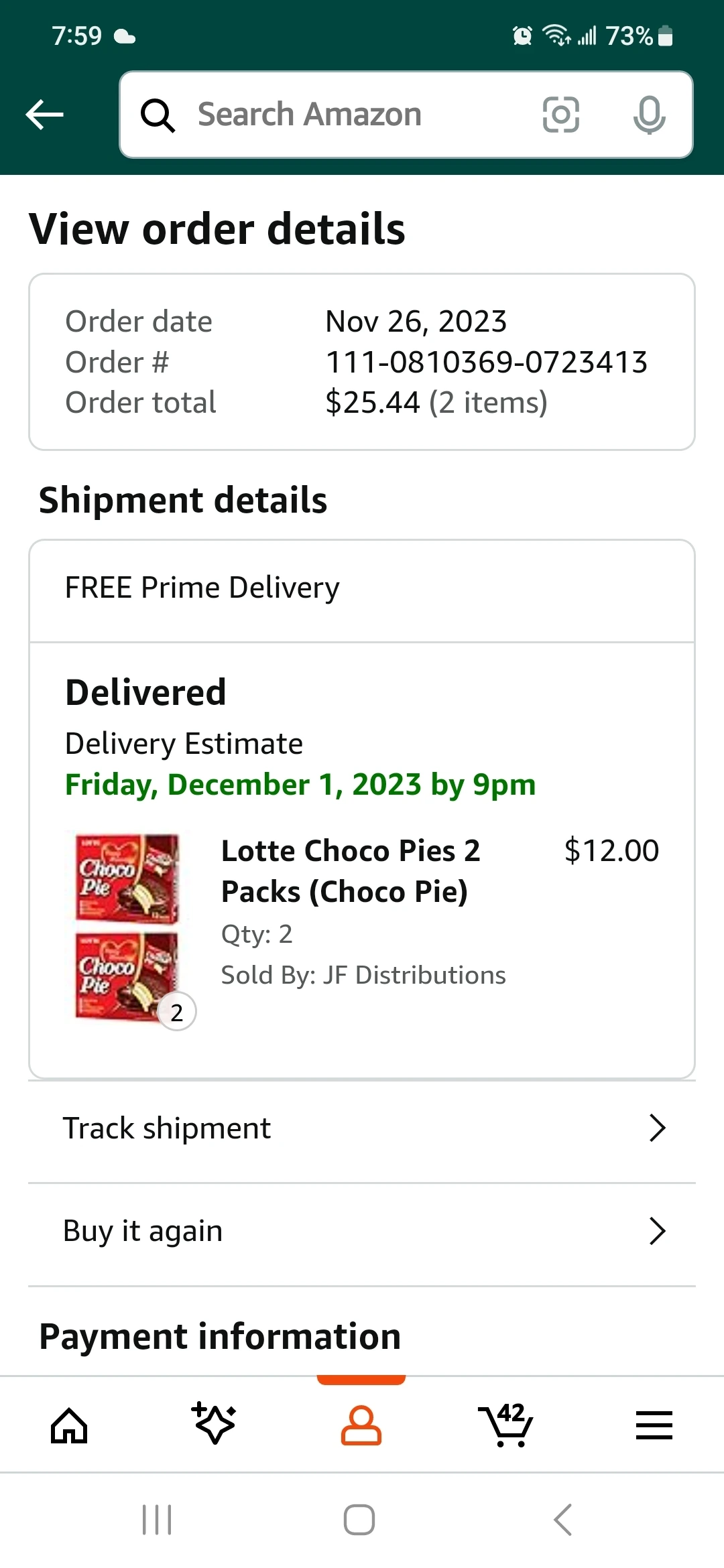The image size is (724, 1568).
Task: Tap the quantity 2 badge on image
Action: pos(176,1012)
